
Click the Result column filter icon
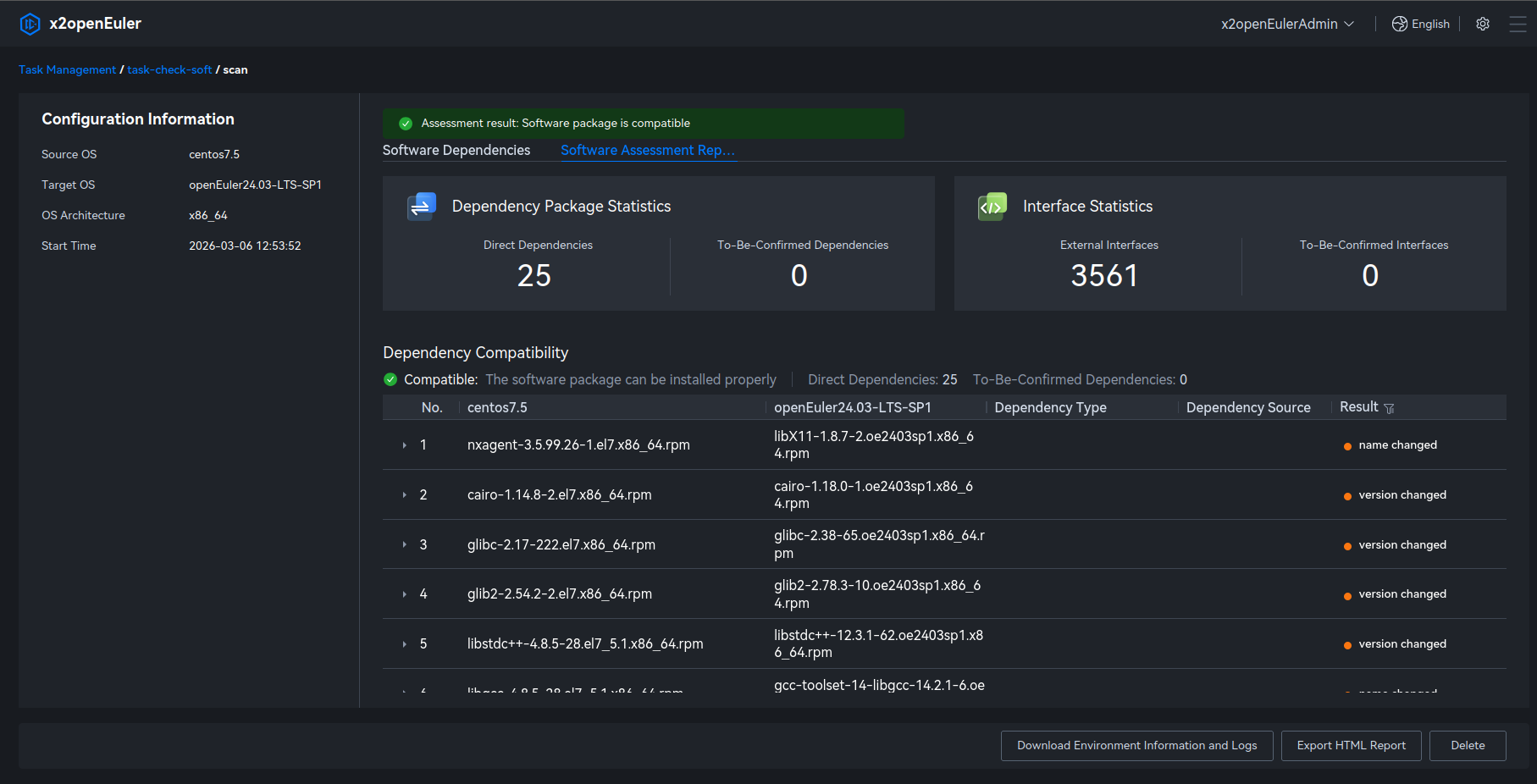pos(1389,408)
